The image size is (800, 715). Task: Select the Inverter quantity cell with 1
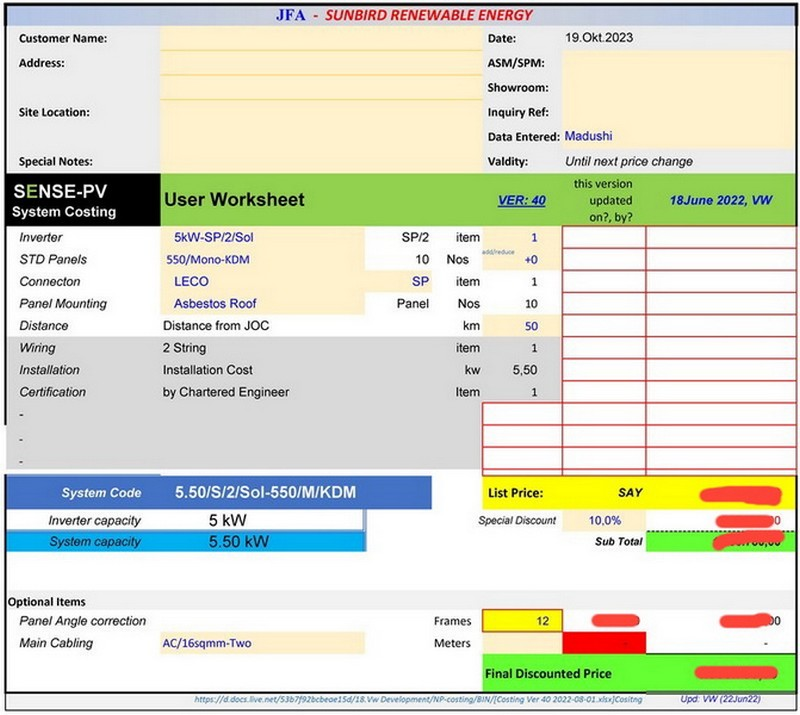[522, 237]
